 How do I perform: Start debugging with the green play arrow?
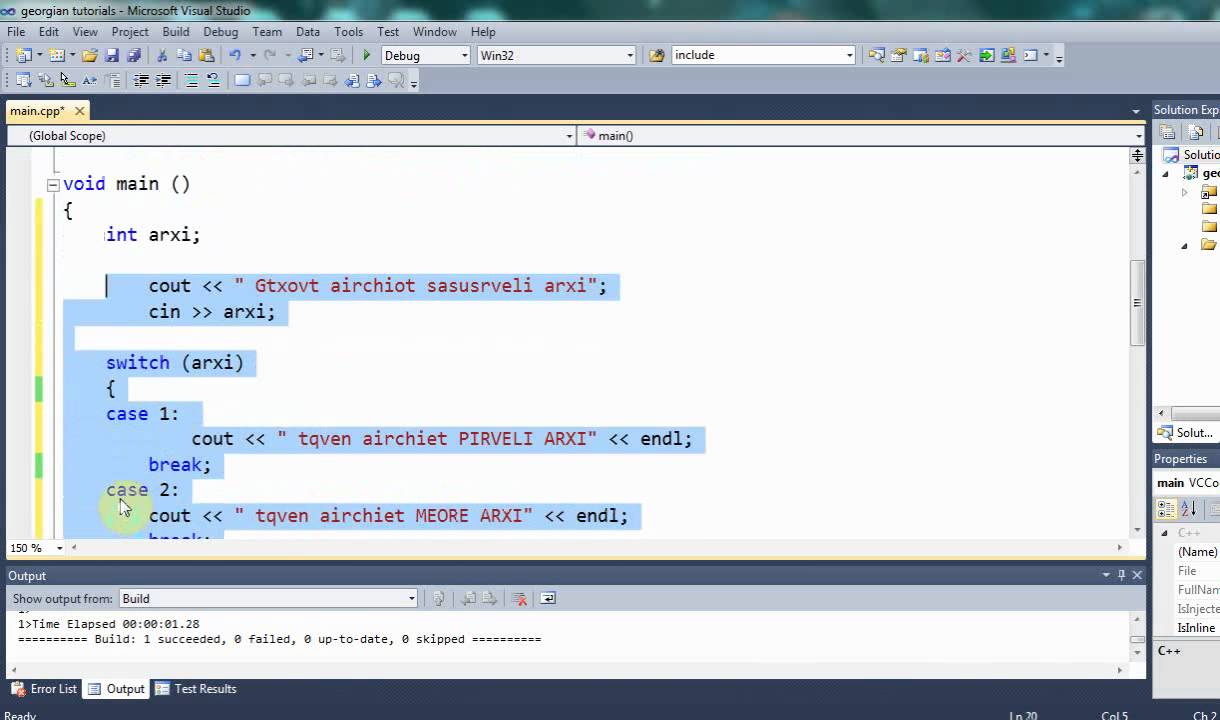pyautogui.click(x=366, y=55)
